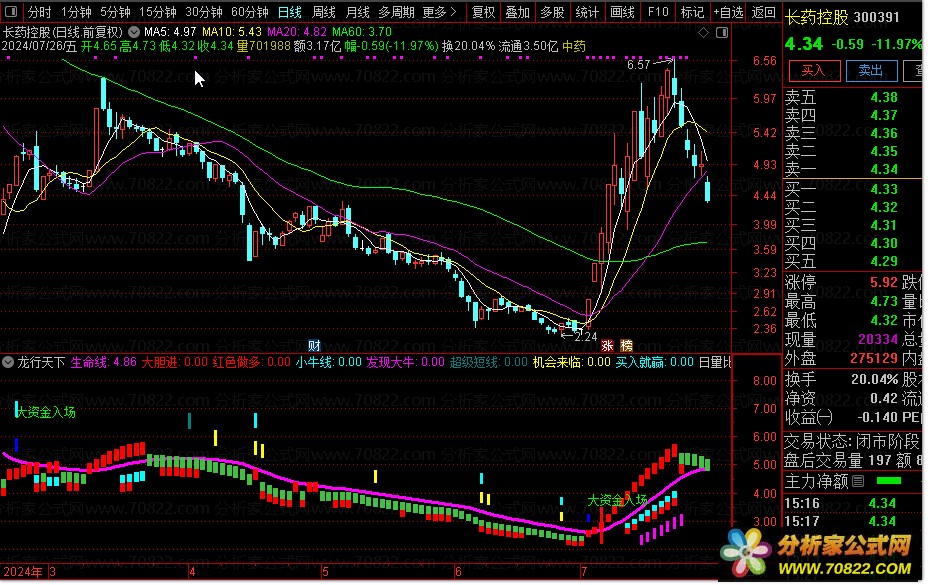The image size is (928, 585).
Task: Click the 财 finance marker
Action: pyautogui.click(x=314, y=345)
